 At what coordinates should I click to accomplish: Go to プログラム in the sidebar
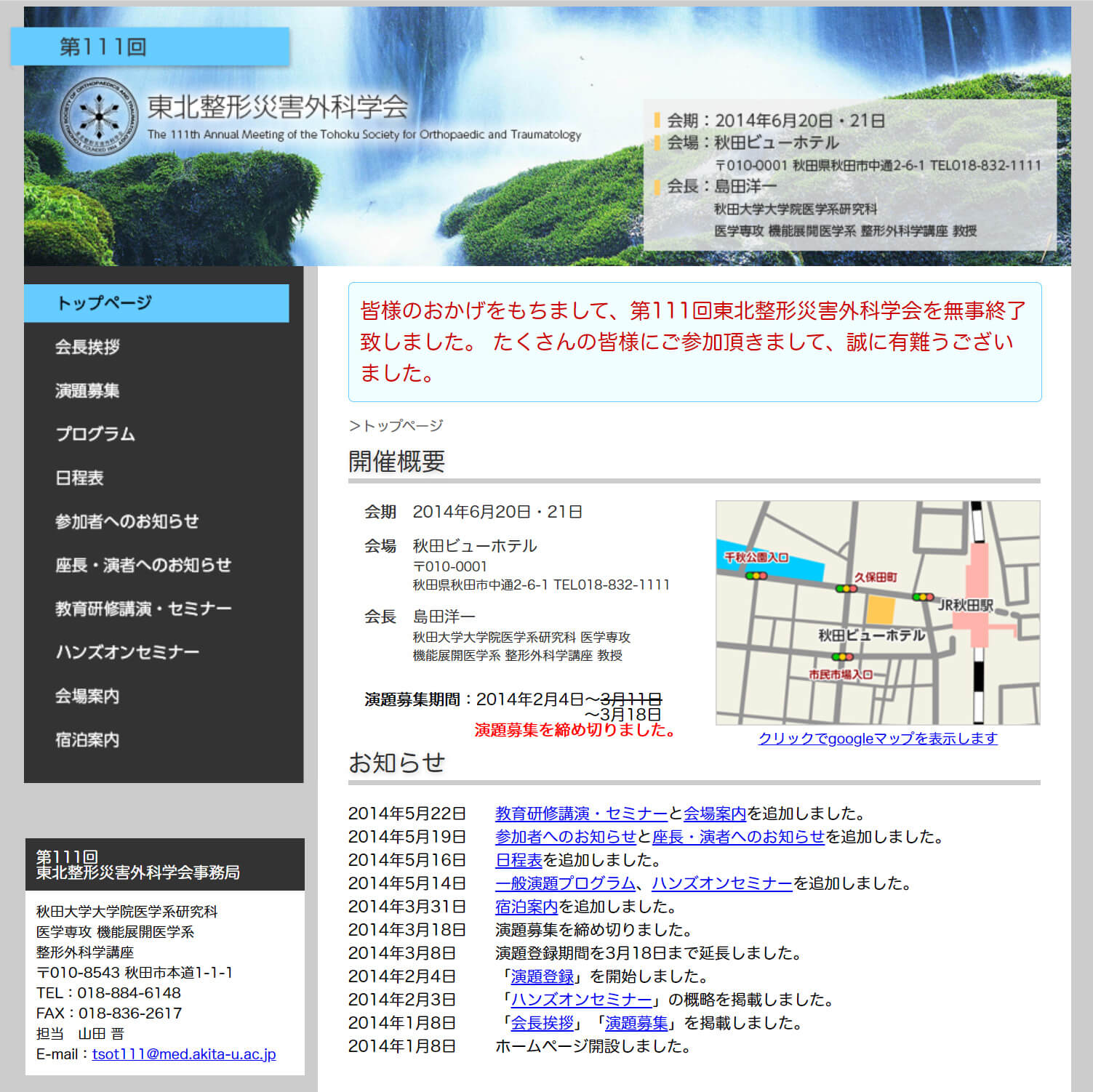95,434
